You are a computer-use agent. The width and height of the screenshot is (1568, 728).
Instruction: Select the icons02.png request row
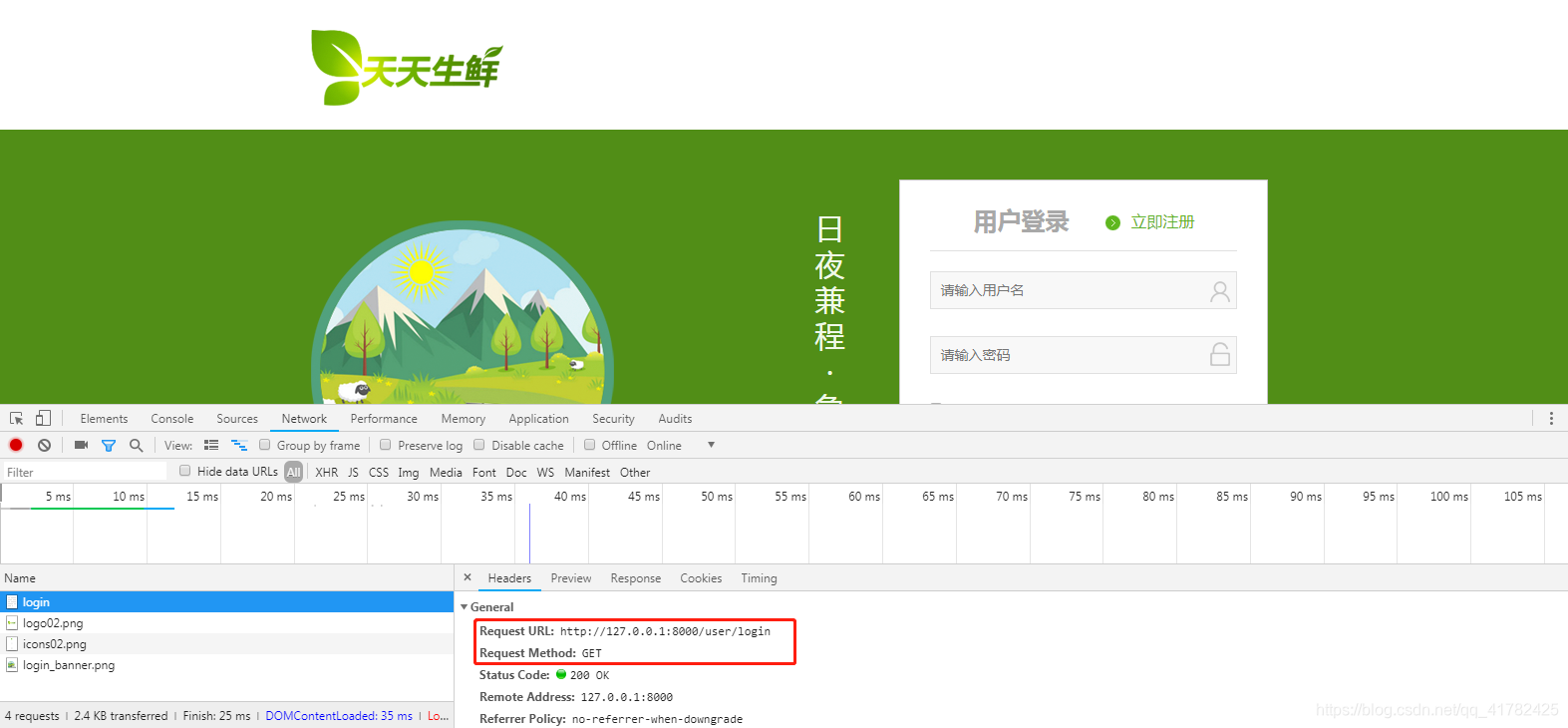point(226,643)
